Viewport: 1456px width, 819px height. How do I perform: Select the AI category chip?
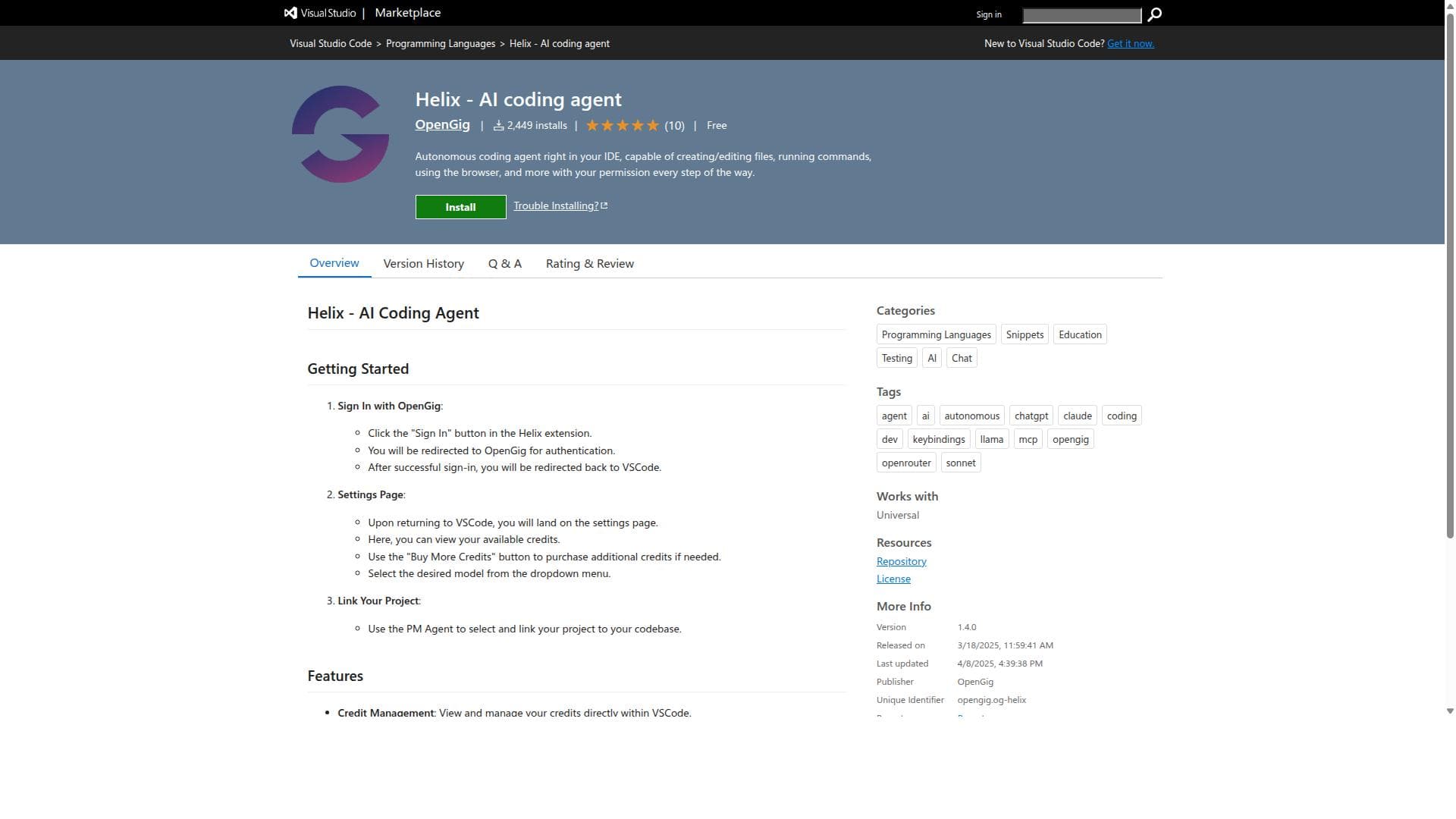[931, 358]
